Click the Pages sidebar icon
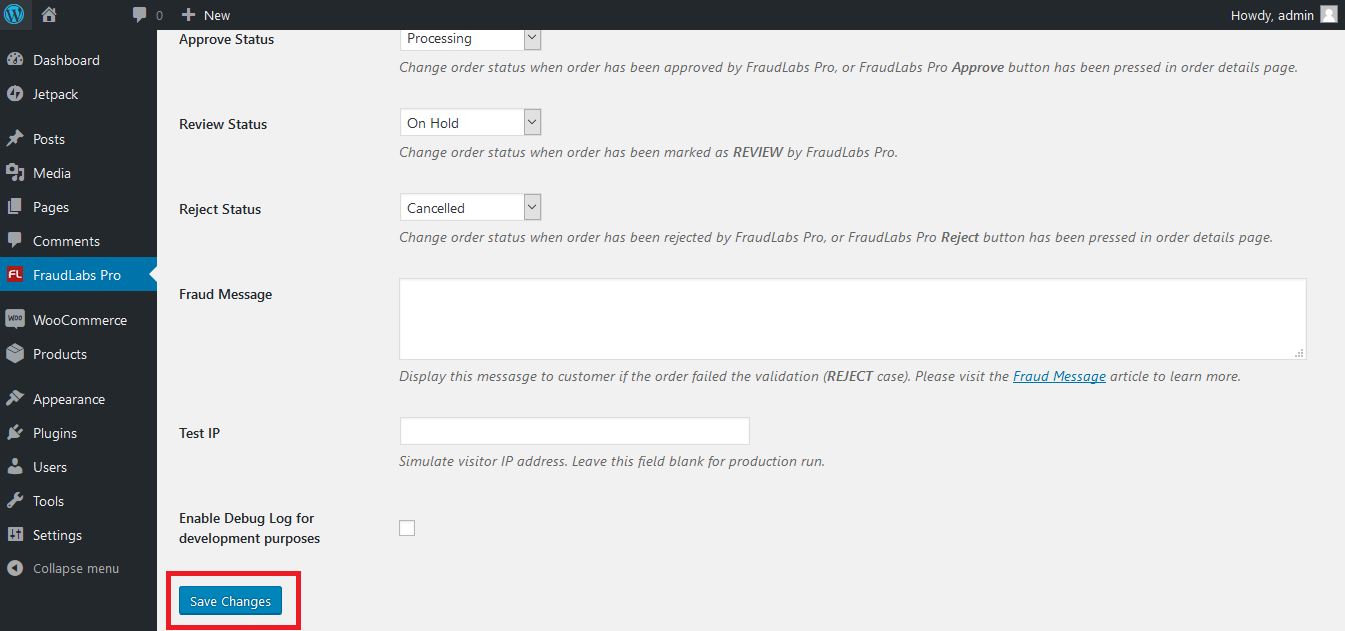Viewport: 1345px width, 631px height. (15, 207)
